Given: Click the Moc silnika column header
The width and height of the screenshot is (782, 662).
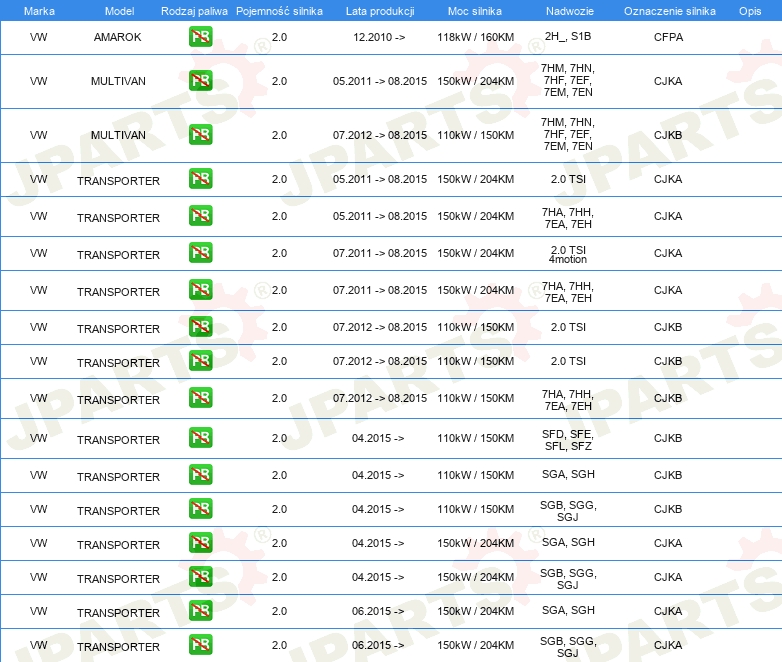Looking at the screenshot, I should 475,11.
